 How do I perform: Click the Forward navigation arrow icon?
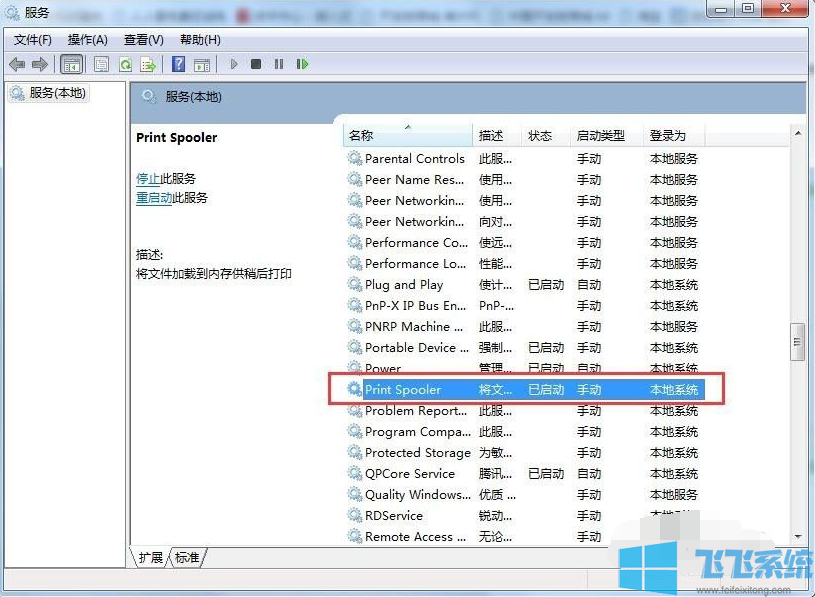[39, 63]
